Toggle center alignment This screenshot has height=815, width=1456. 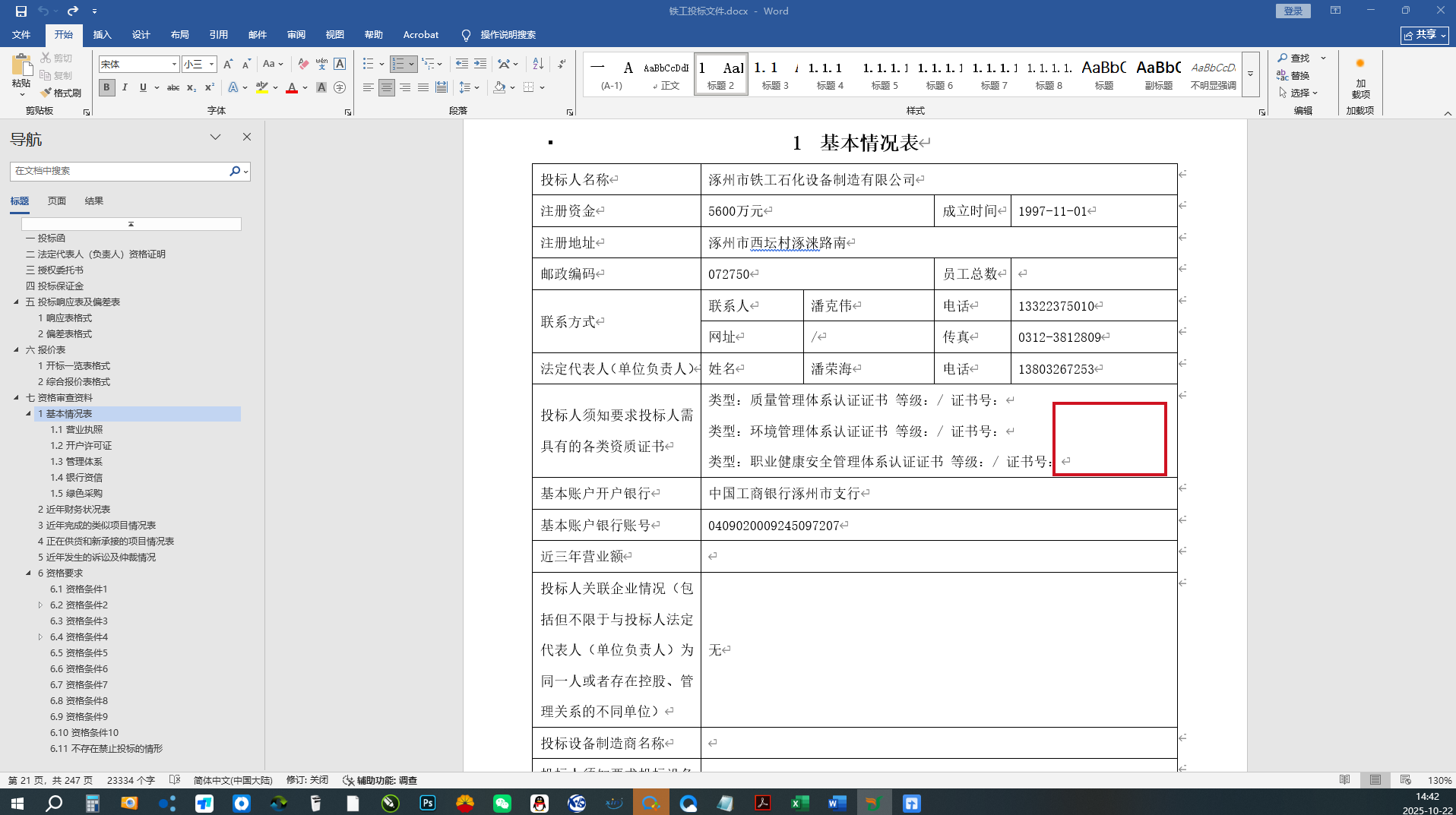[x=387, y=87]
